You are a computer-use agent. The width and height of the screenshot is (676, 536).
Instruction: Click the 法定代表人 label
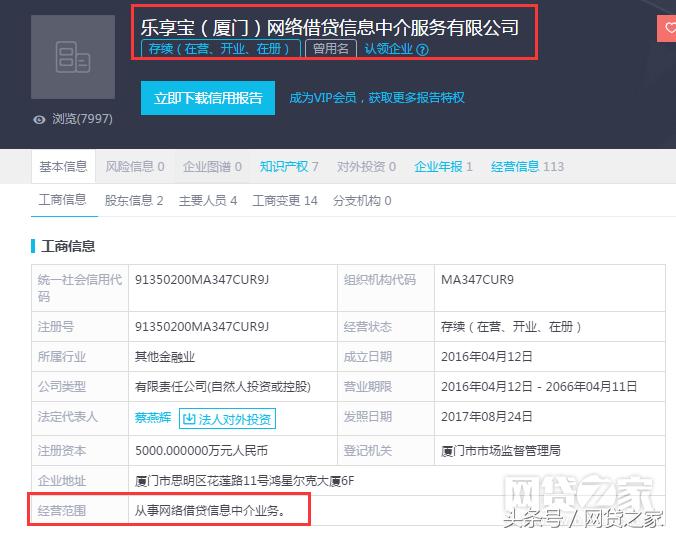pos(68,417)
